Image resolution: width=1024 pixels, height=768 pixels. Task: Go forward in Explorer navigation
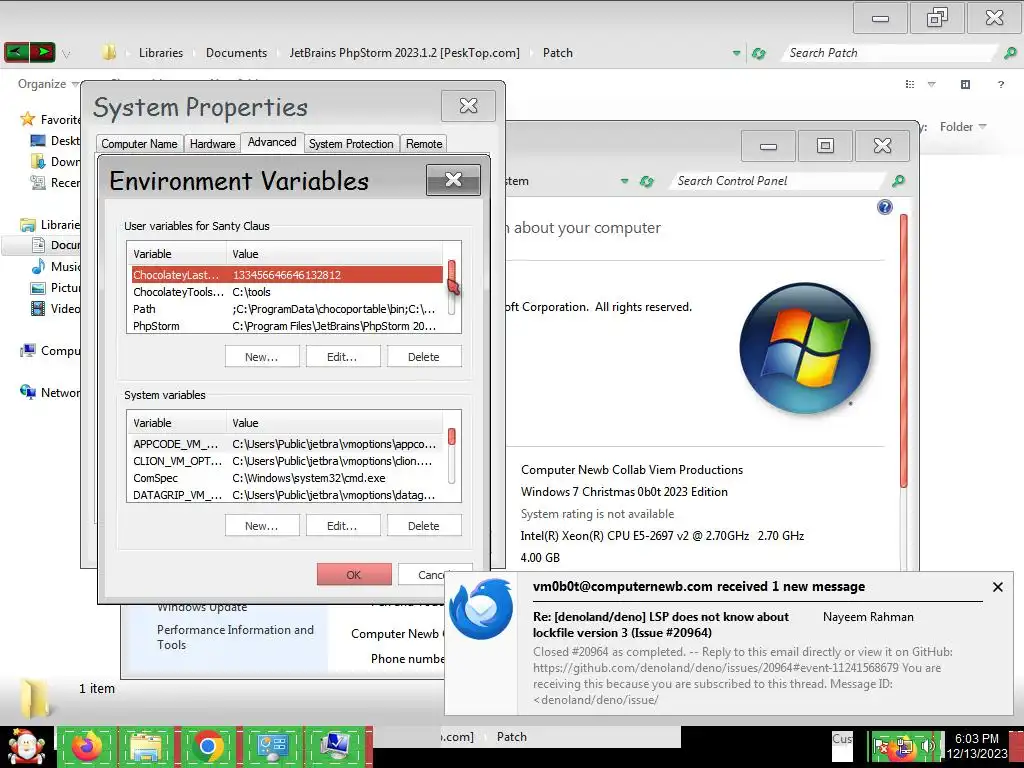point(42,52)
